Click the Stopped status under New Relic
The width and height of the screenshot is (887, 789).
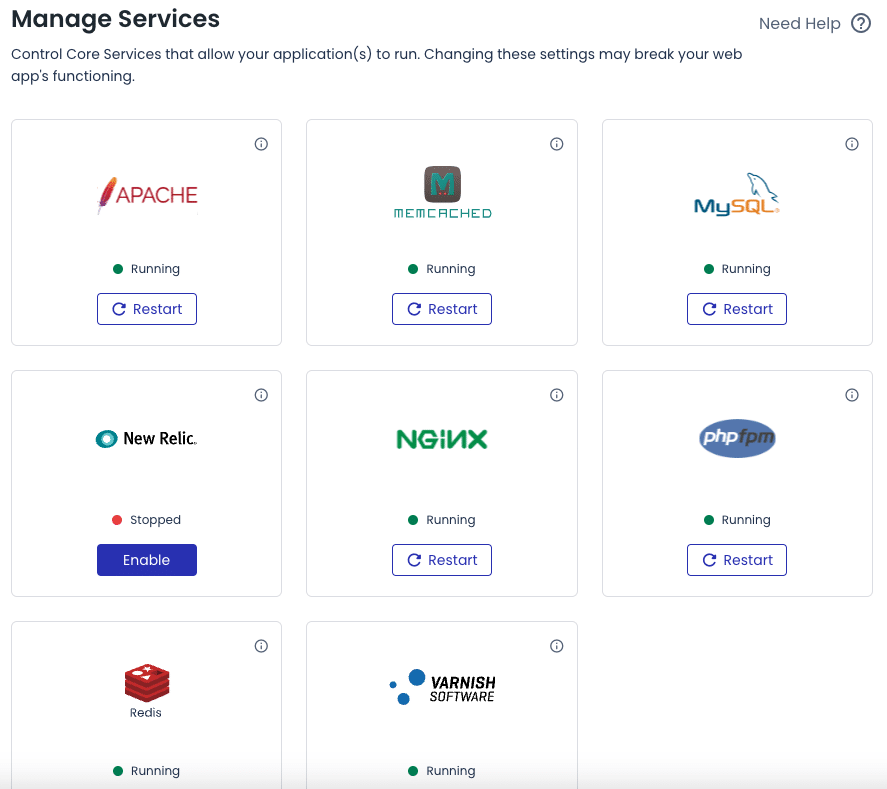coord(147,520)
